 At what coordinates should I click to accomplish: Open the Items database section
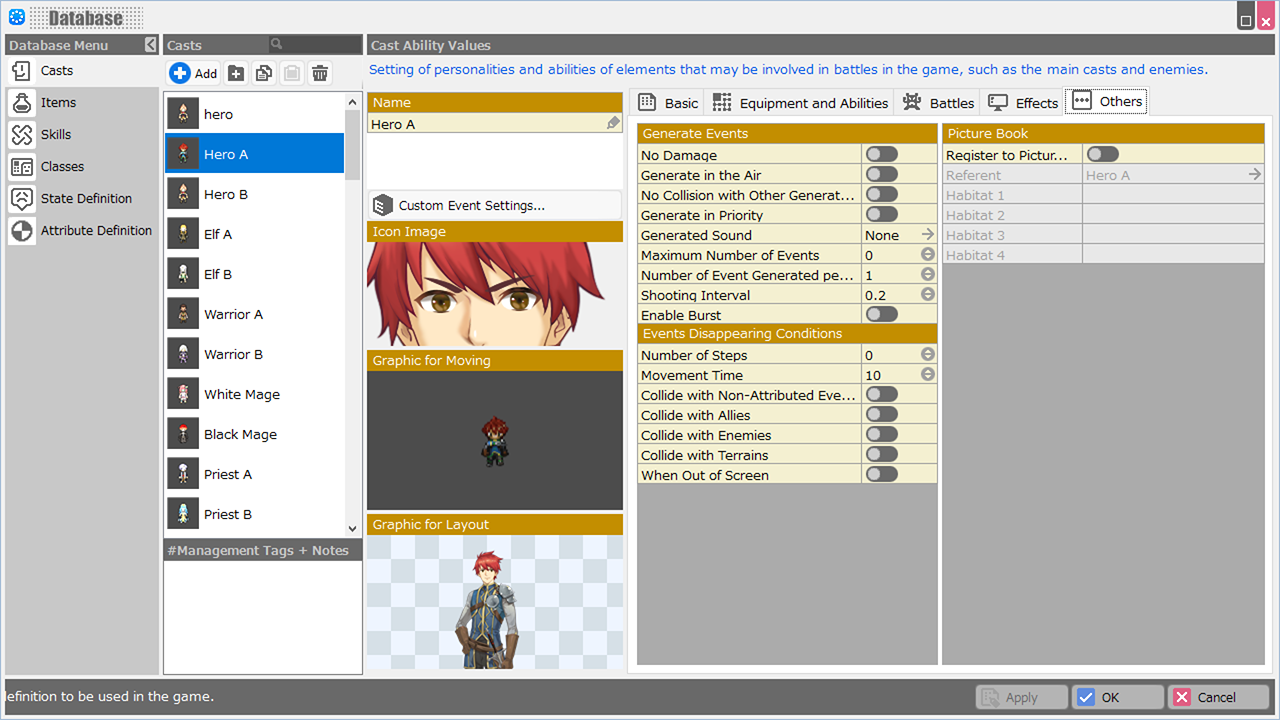(x=58, y=103)
